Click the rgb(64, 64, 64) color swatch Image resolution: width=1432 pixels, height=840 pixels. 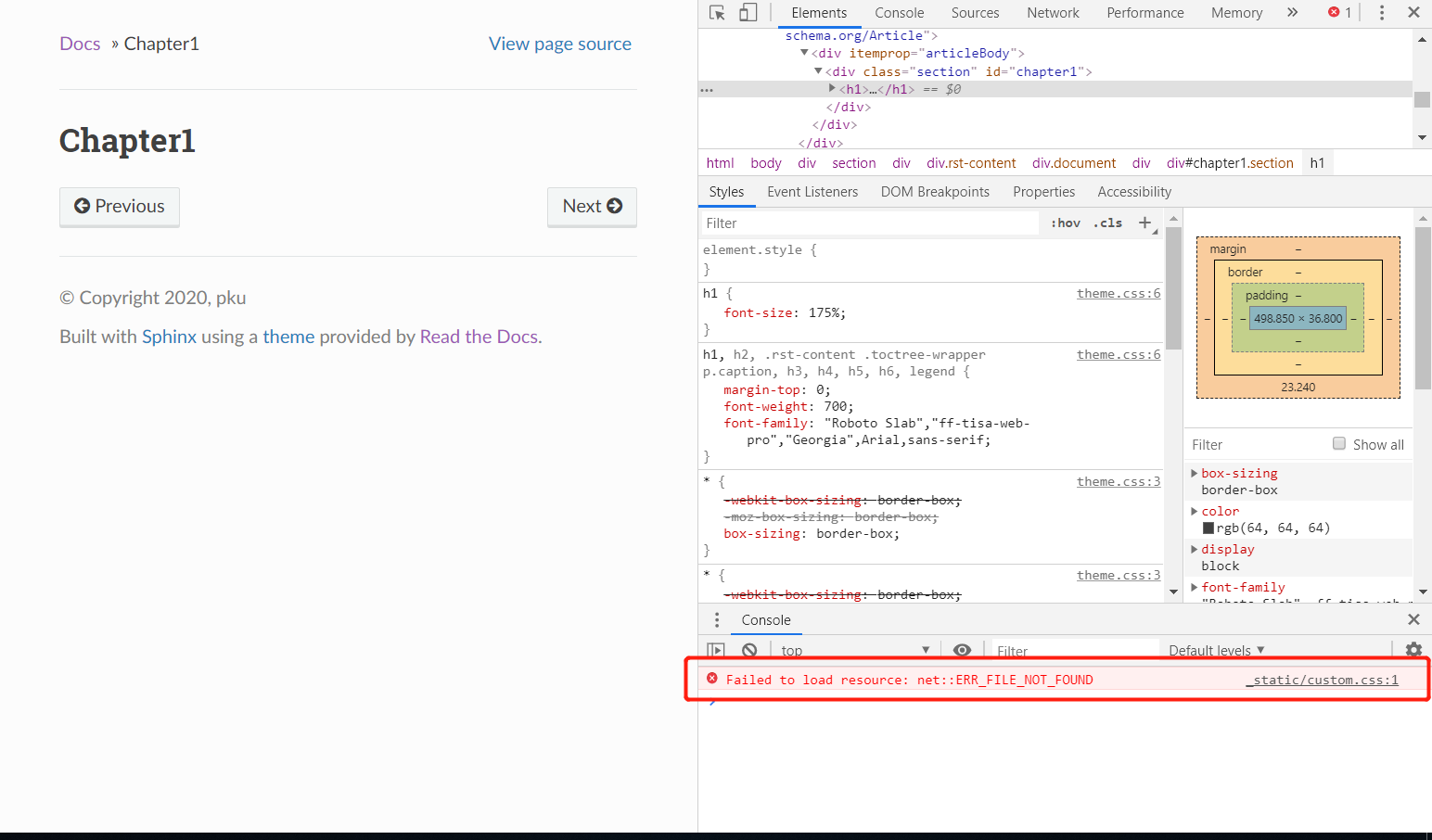(1208, 528)
